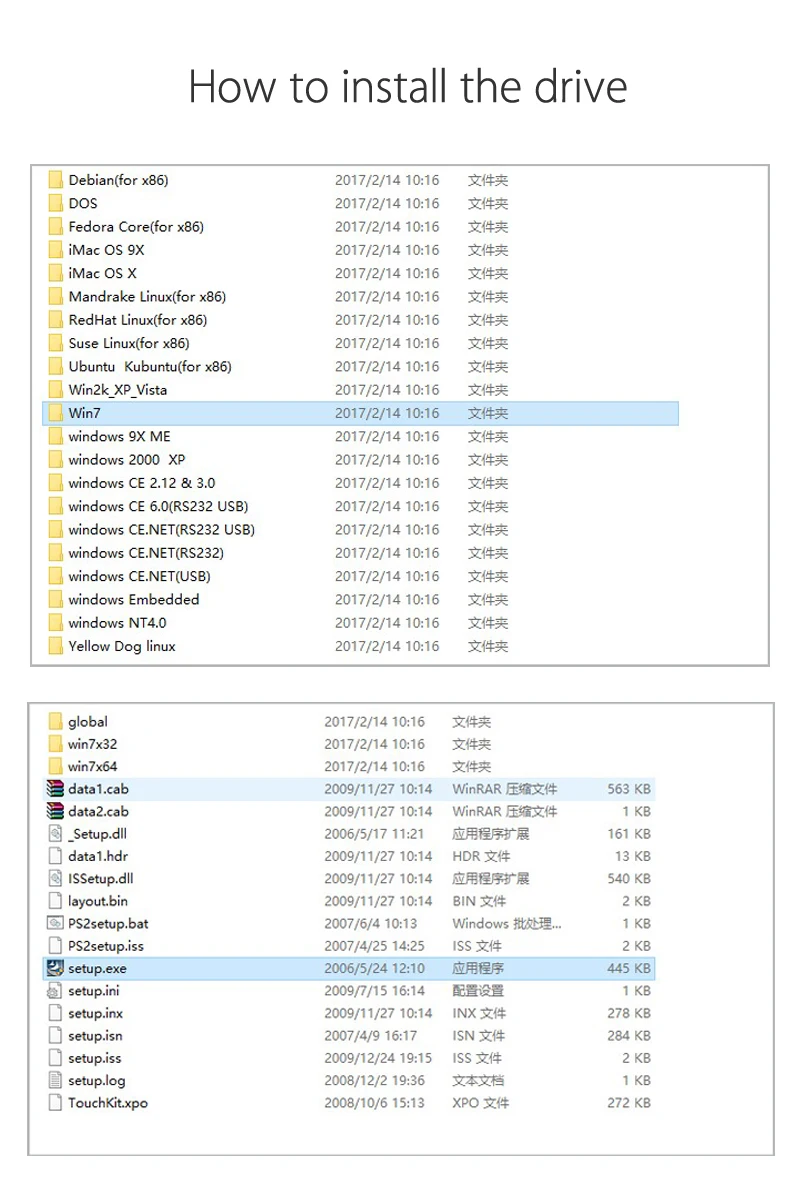Select windows CE 6.0(RS232 USB) folder name
The height and width of the screenshot is (1200, 800).
coord(158,506)
